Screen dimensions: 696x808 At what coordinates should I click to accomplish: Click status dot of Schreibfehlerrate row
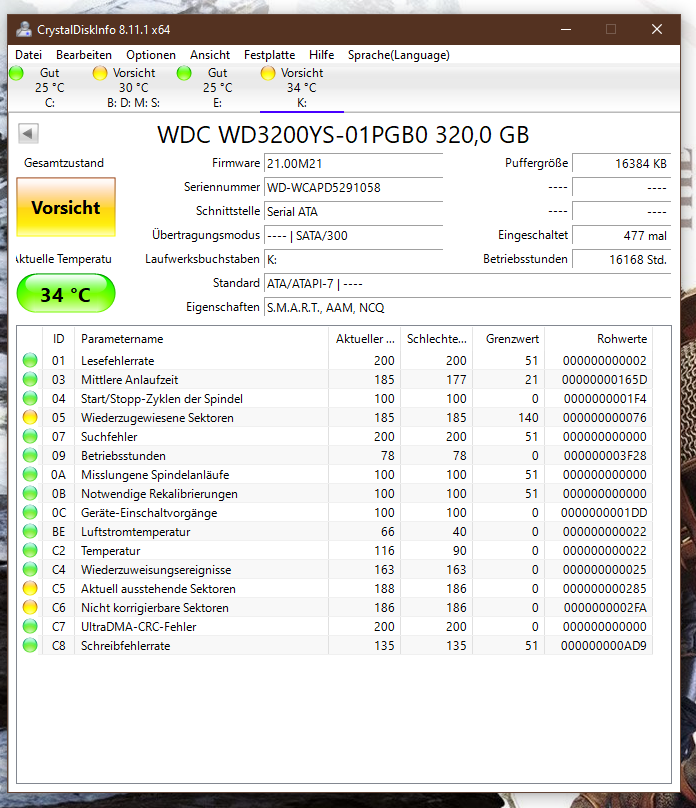coord(30,646)
